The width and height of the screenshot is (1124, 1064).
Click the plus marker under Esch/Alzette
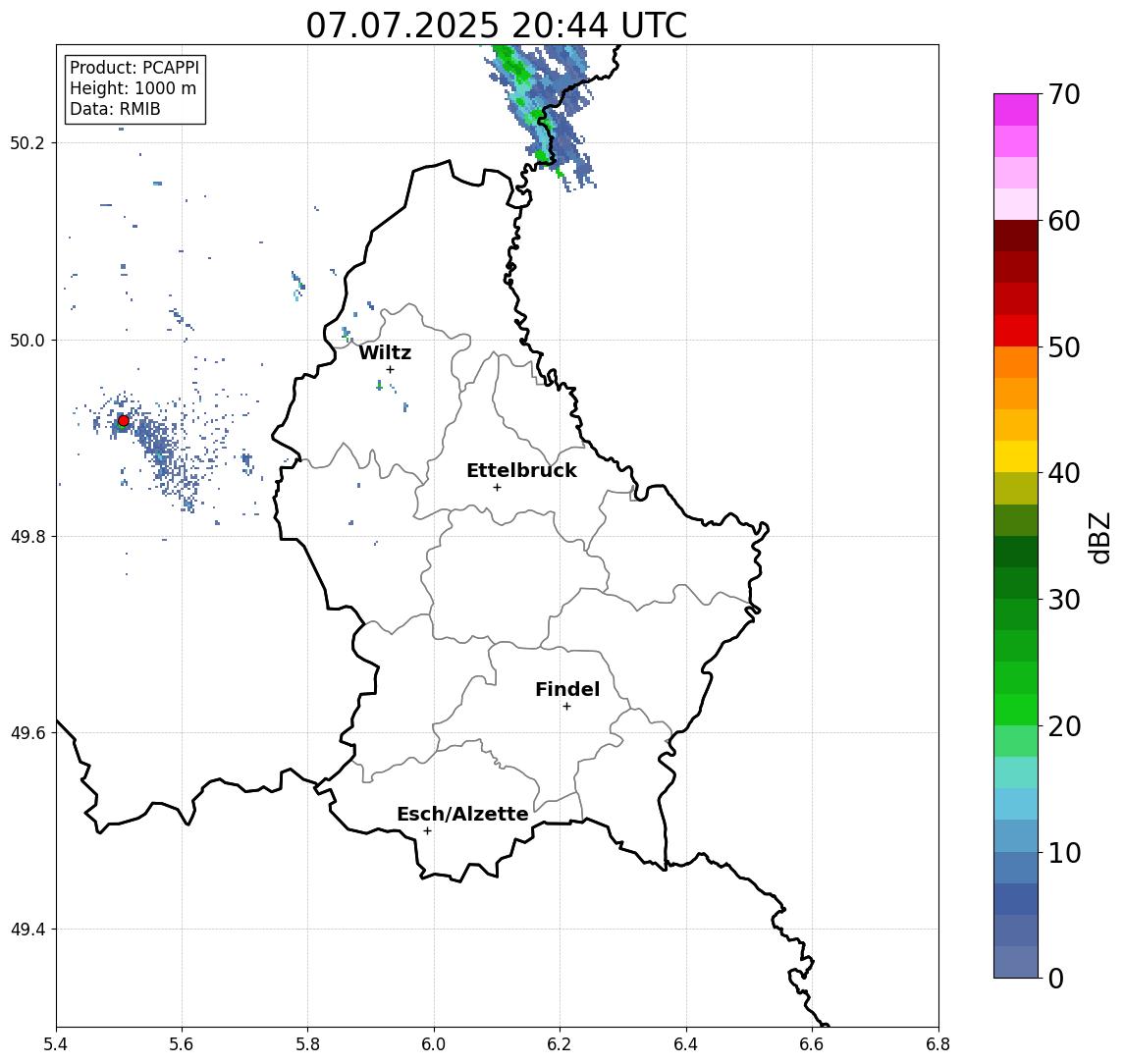click(427, 831)
